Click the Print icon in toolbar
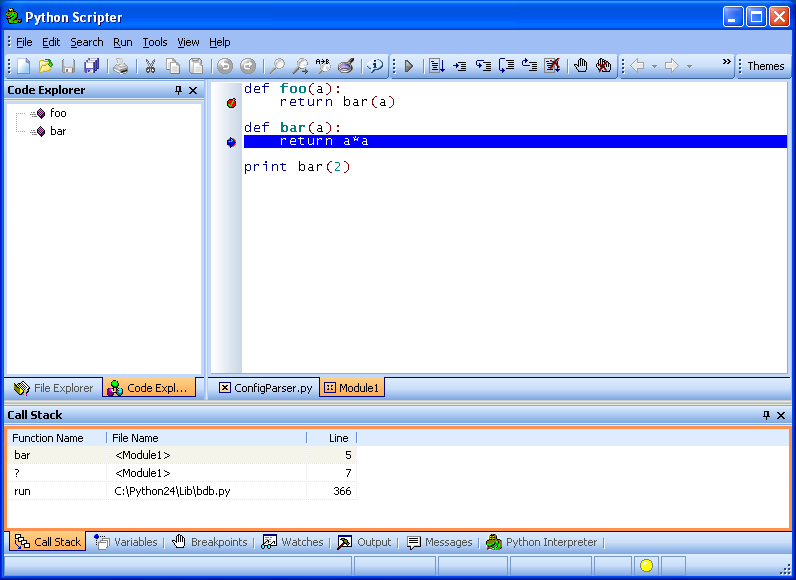 coord(120,66)
